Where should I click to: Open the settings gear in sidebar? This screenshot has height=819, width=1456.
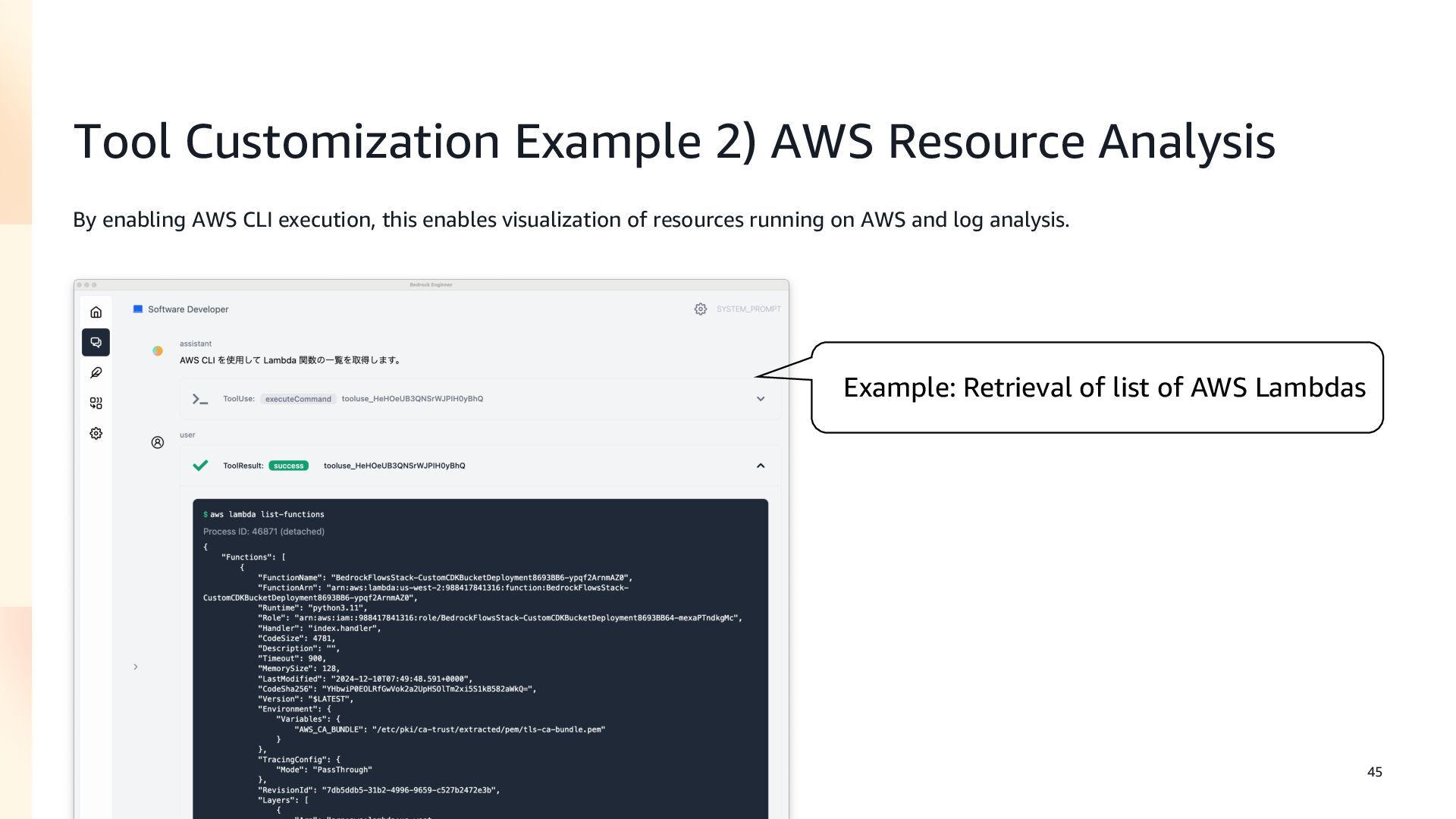click(x=96, y=433)
